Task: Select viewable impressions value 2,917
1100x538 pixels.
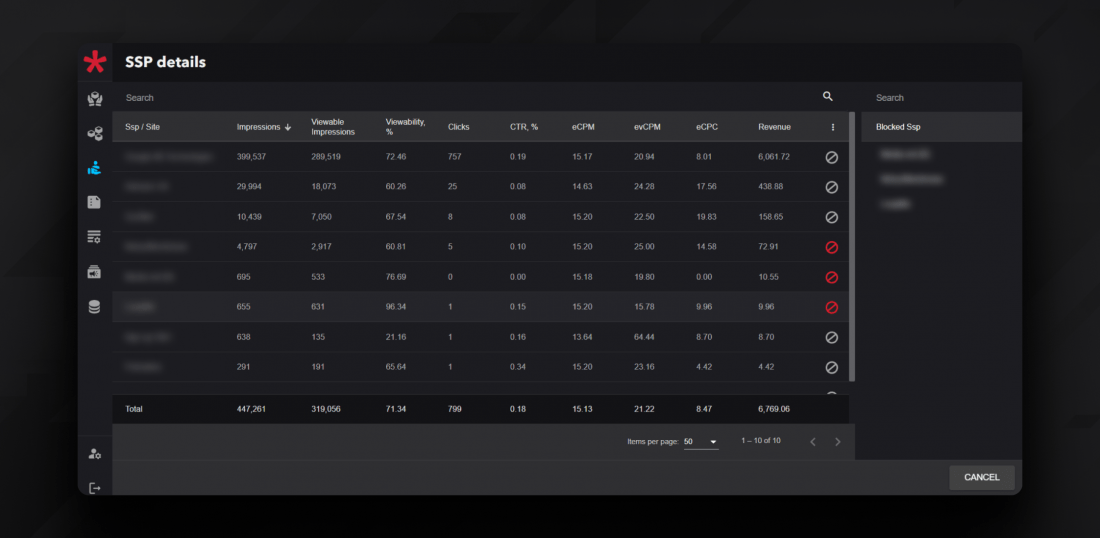Action: click(322, 248)
